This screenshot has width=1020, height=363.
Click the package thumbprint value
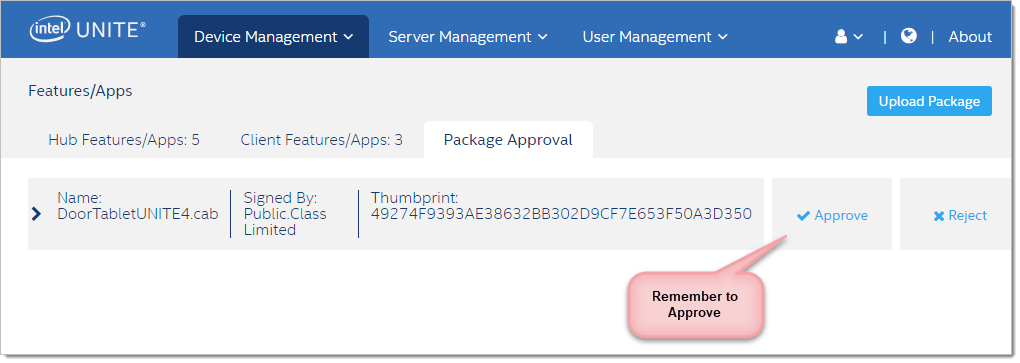coord(561,214)
